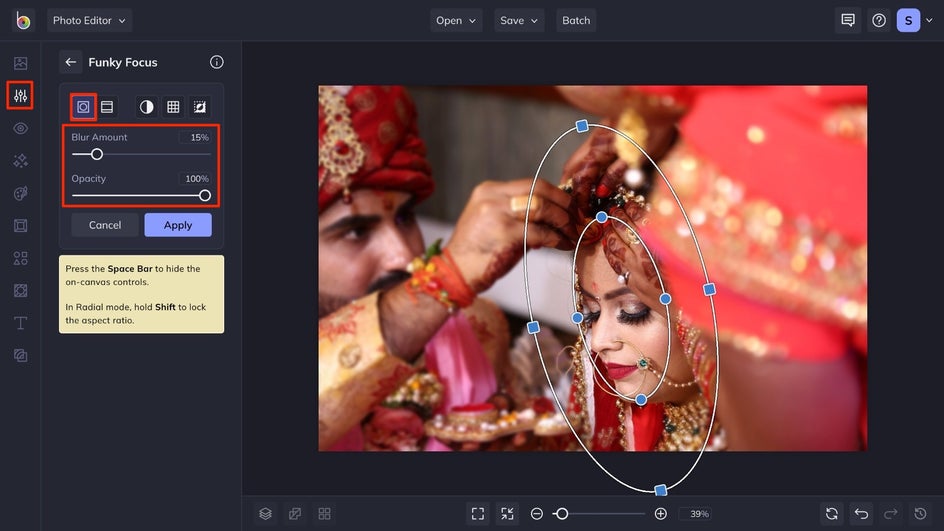Click the user avatar S
Viewport: 944px width, 531px height.
click(x=908, y=20)
